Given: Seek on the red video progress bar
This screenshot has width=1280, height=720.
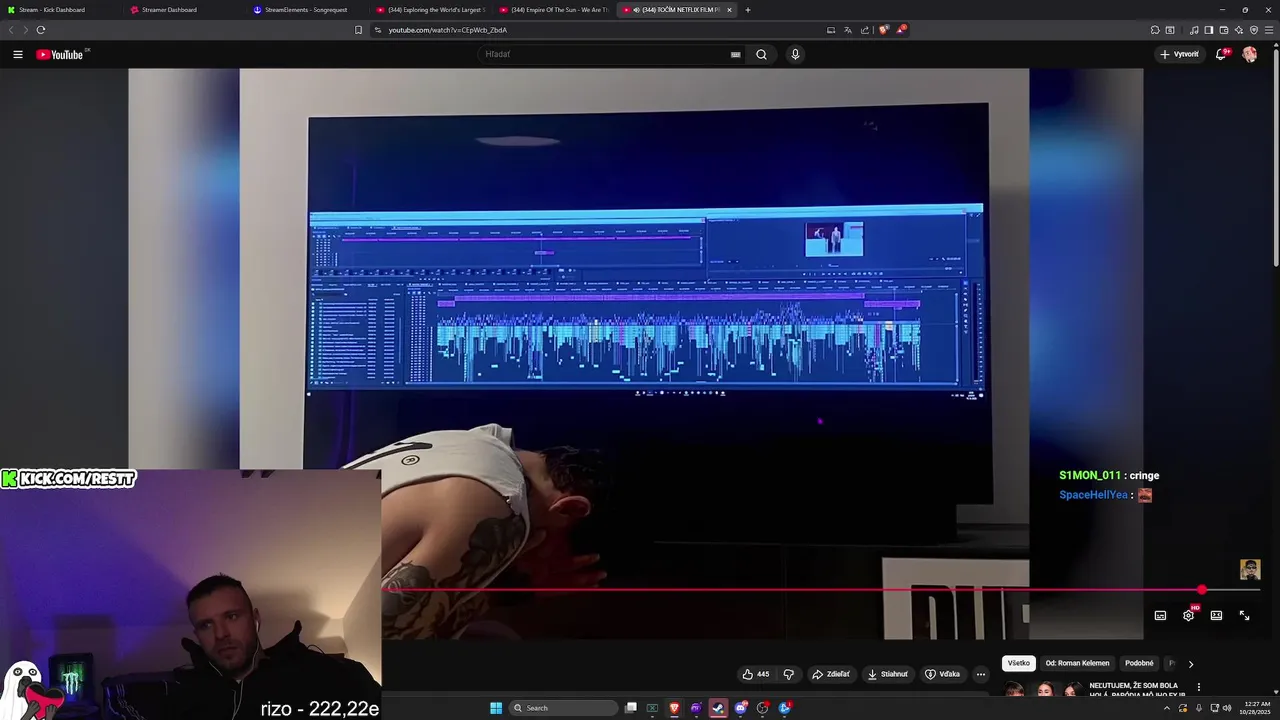Looking at the screenshot, I should tap(790, 590).
